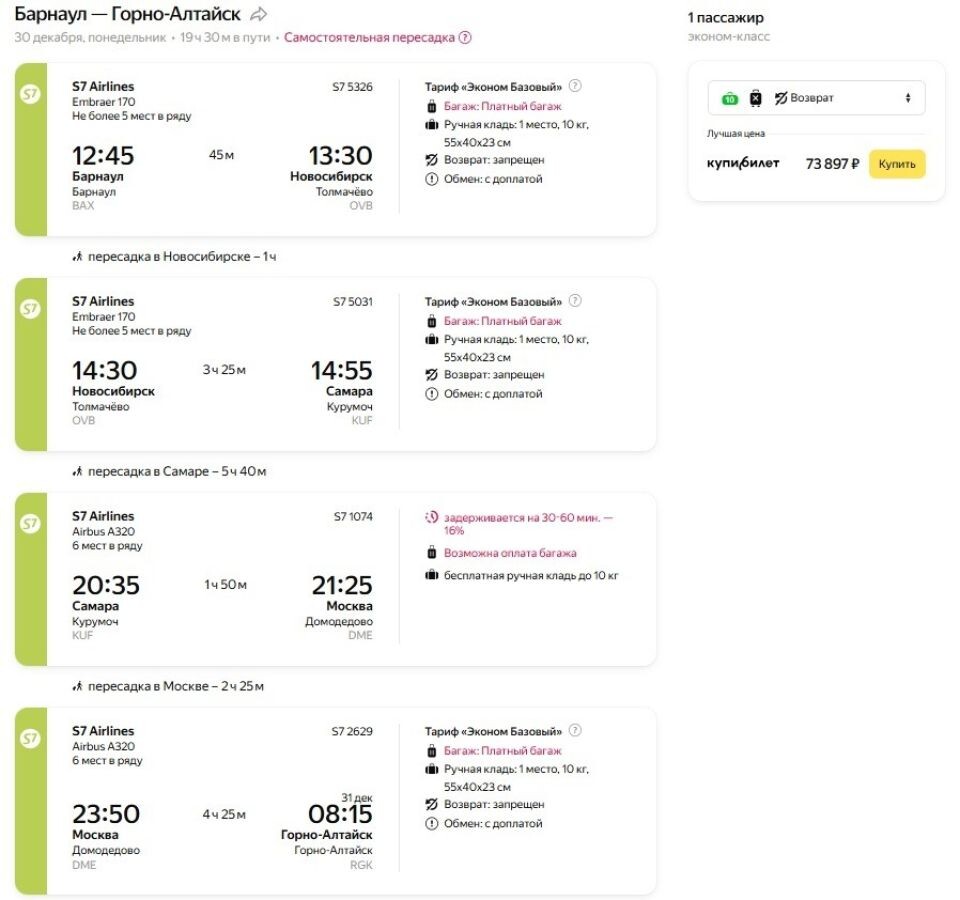
Task: Click the hand luggage icon for flight S7 5031
Action: point(433,337)
